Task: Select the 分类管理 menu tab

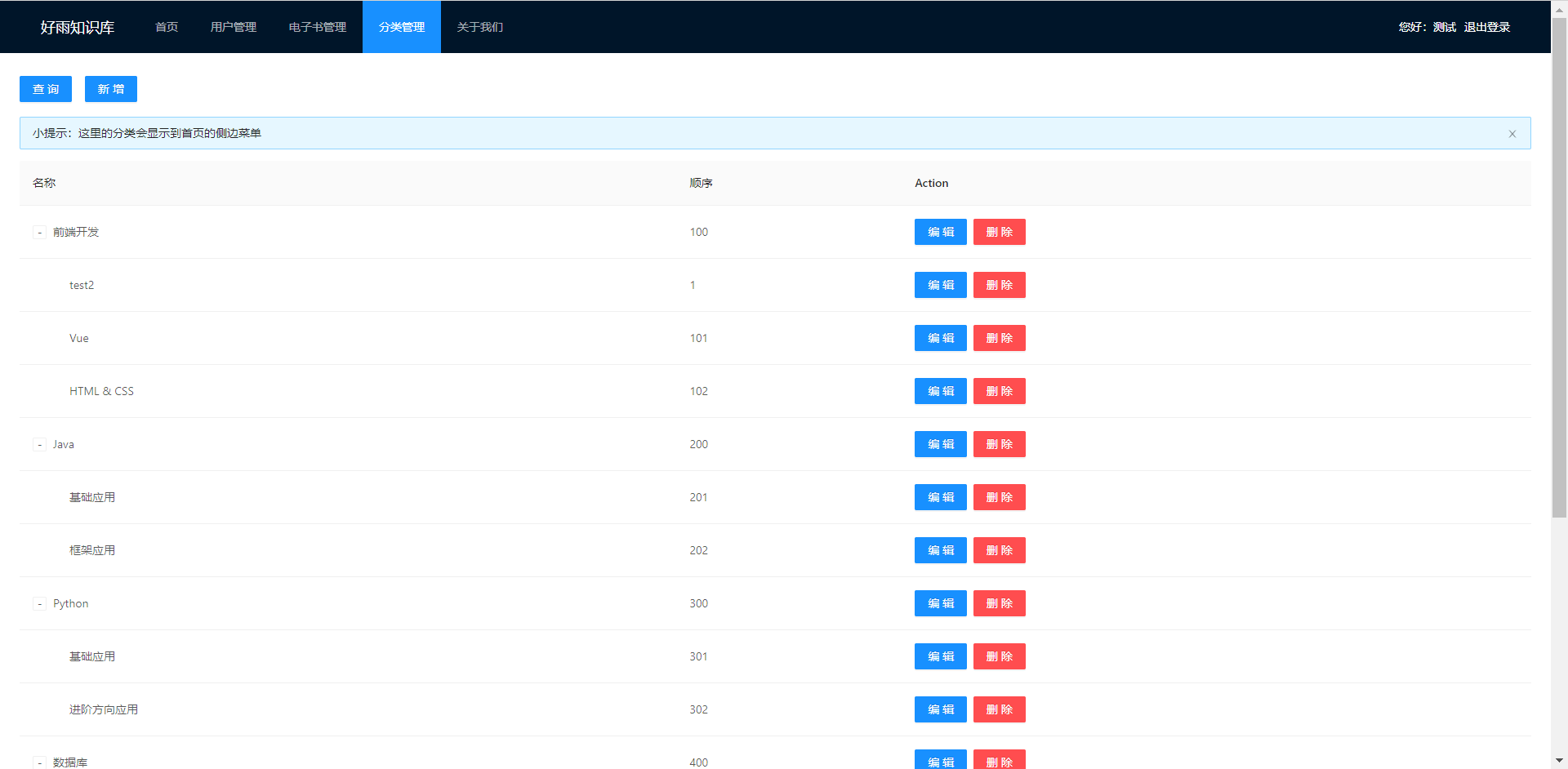Action: click(402, 27)
